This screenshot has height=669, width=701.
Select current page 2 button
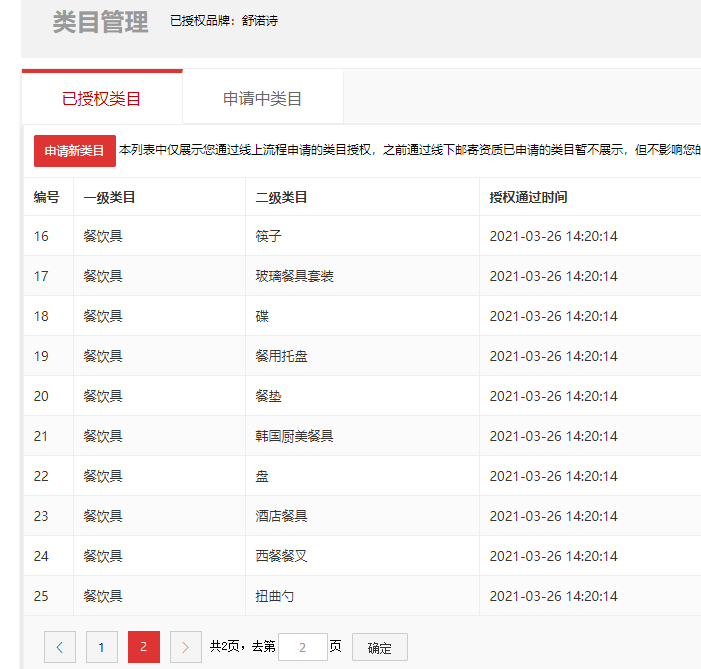point(143,647)
